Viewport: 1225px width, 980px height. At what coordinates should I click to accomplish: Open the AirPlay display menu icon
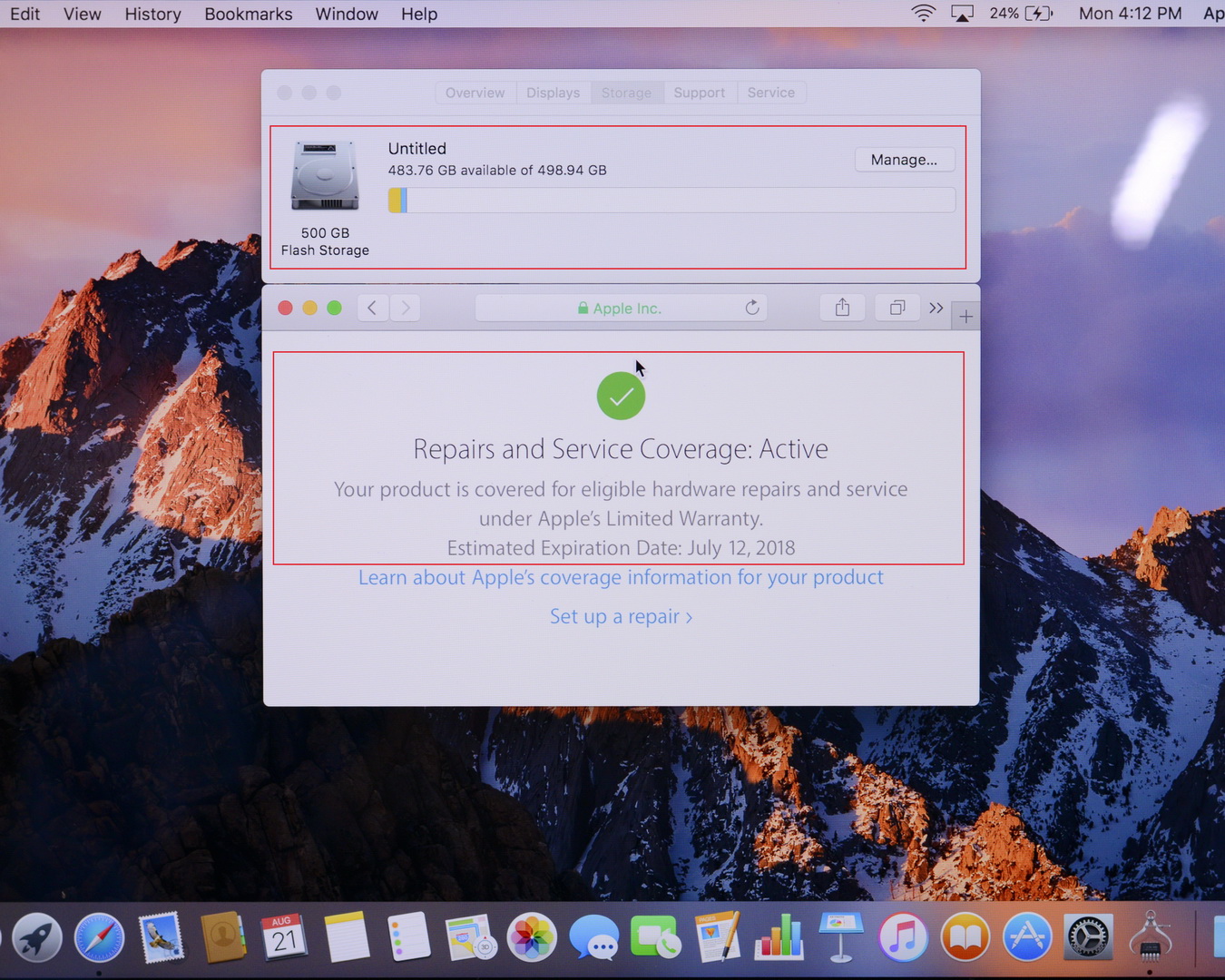[x=962, y=14]
